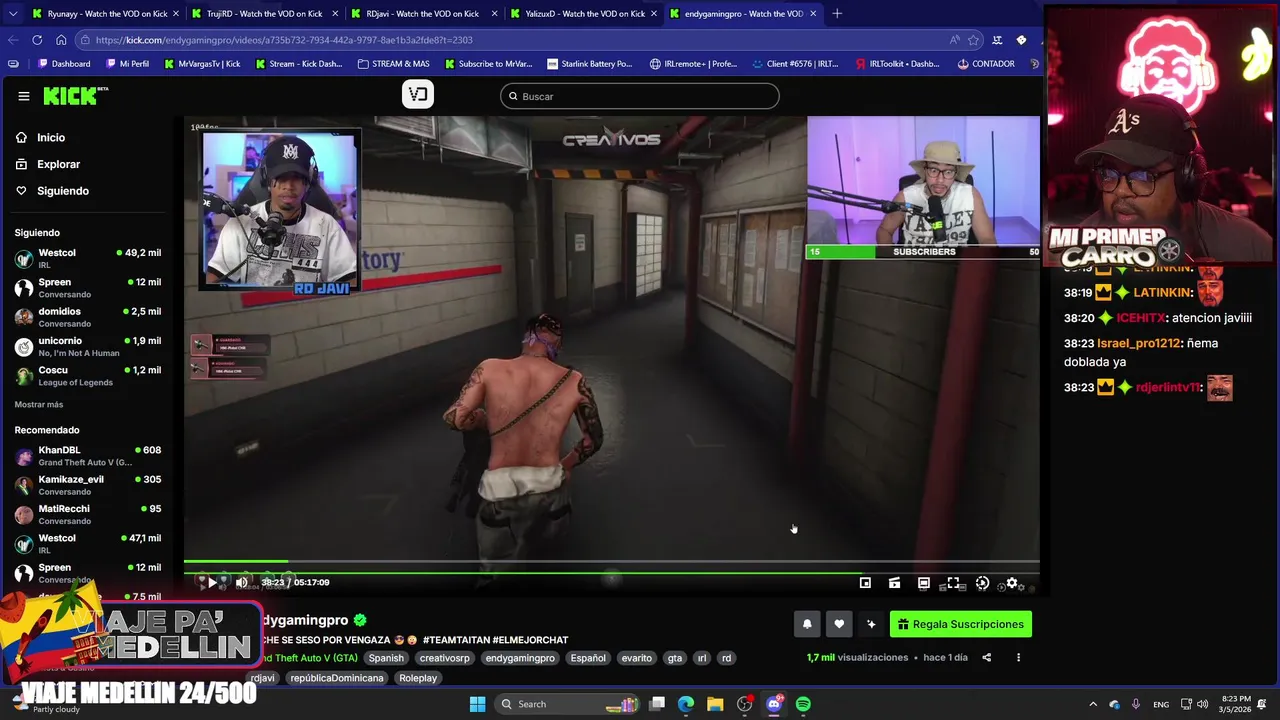This screenshot has height=720, width=1280.
Task: Open Microsoft Edge from the taskbar
Action: click(686, 704)
